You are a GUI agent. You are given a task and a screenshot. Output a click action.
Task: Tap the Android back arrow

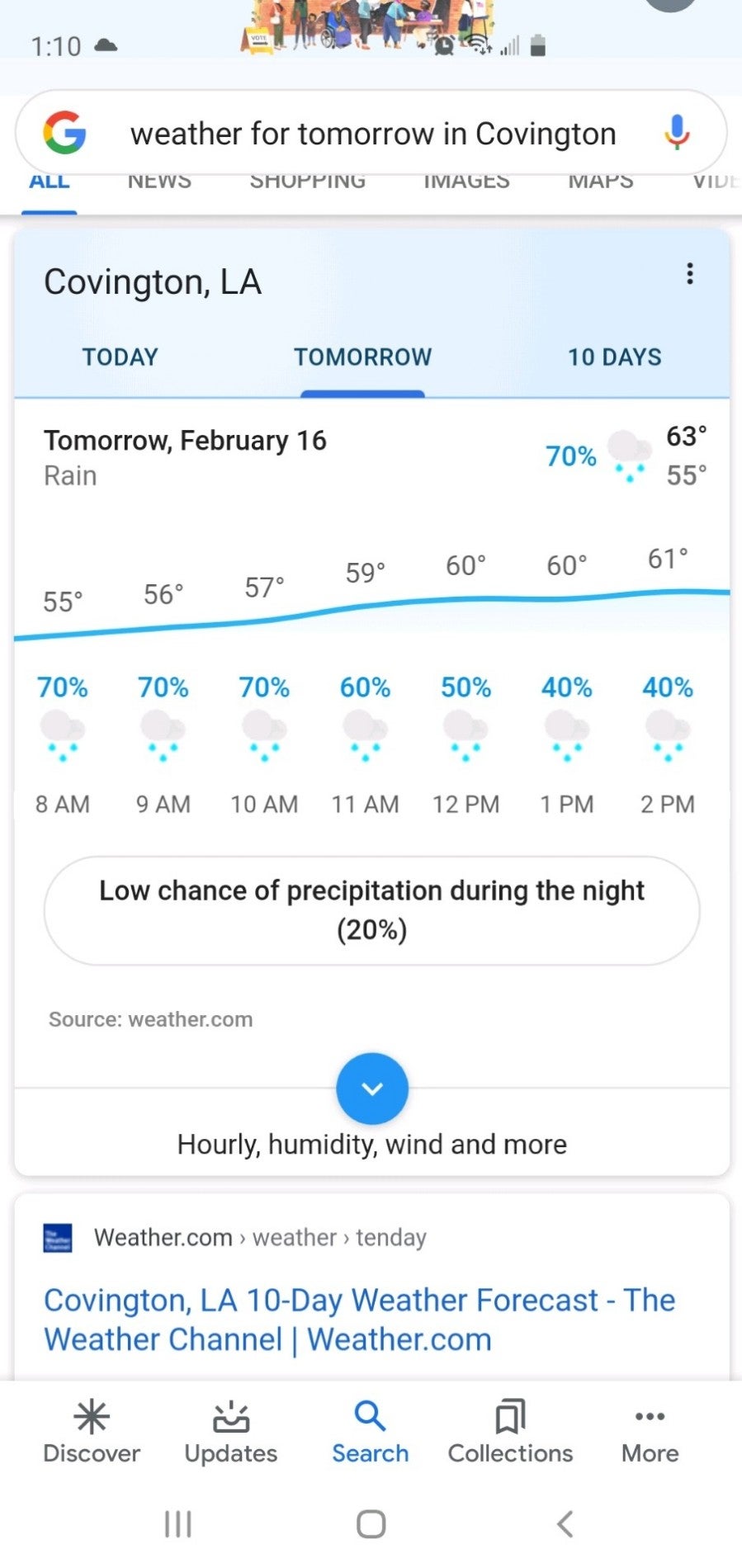click(x=565, y=1523)
